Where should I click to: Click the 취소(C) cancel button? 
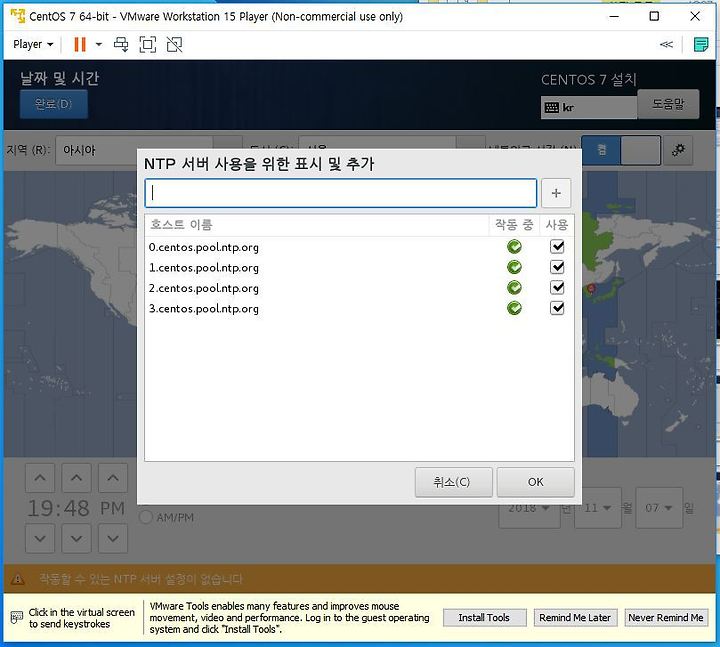point(453,482)
